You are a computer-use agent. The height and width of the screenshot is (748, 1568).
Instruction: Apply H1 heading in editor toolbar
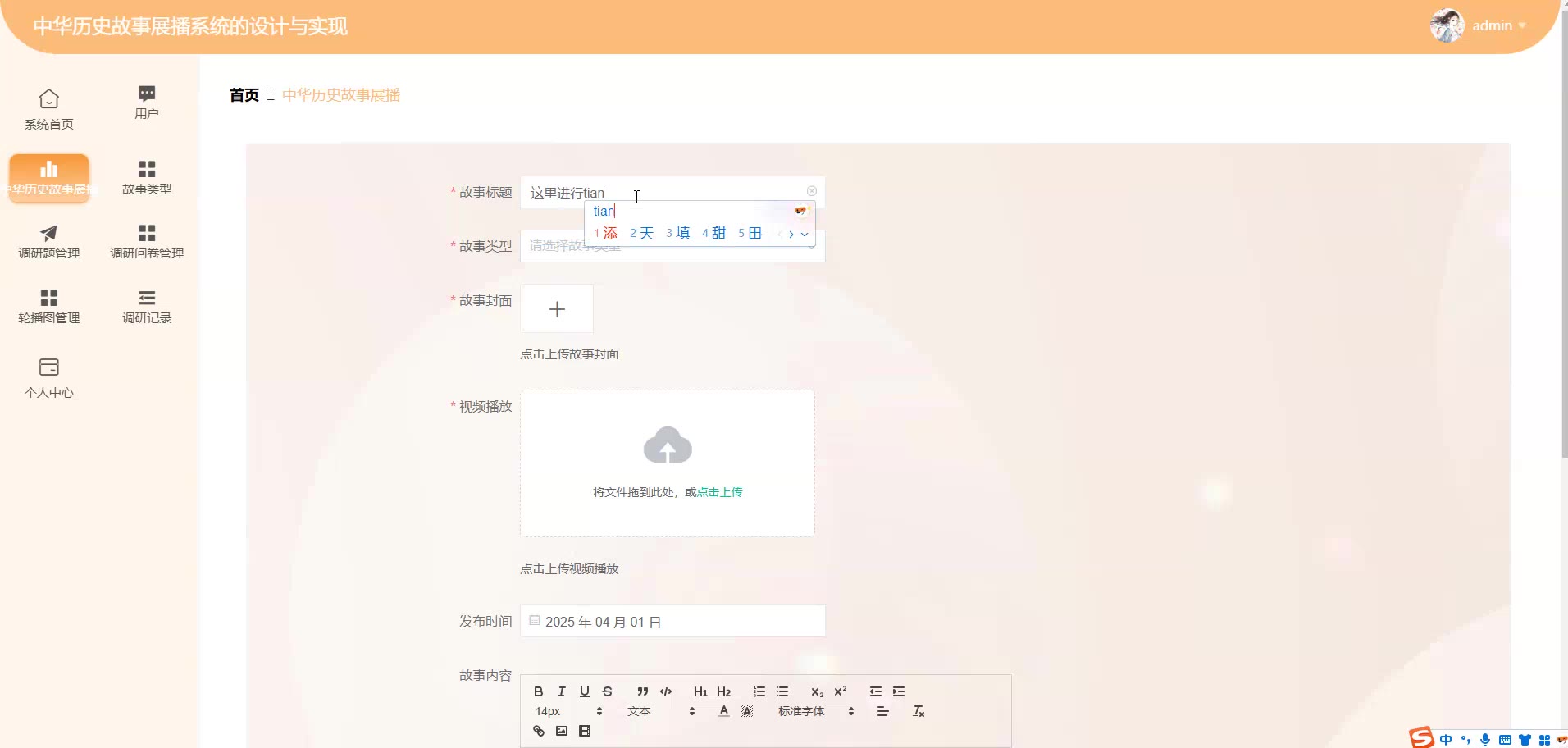tap(700, 691)
